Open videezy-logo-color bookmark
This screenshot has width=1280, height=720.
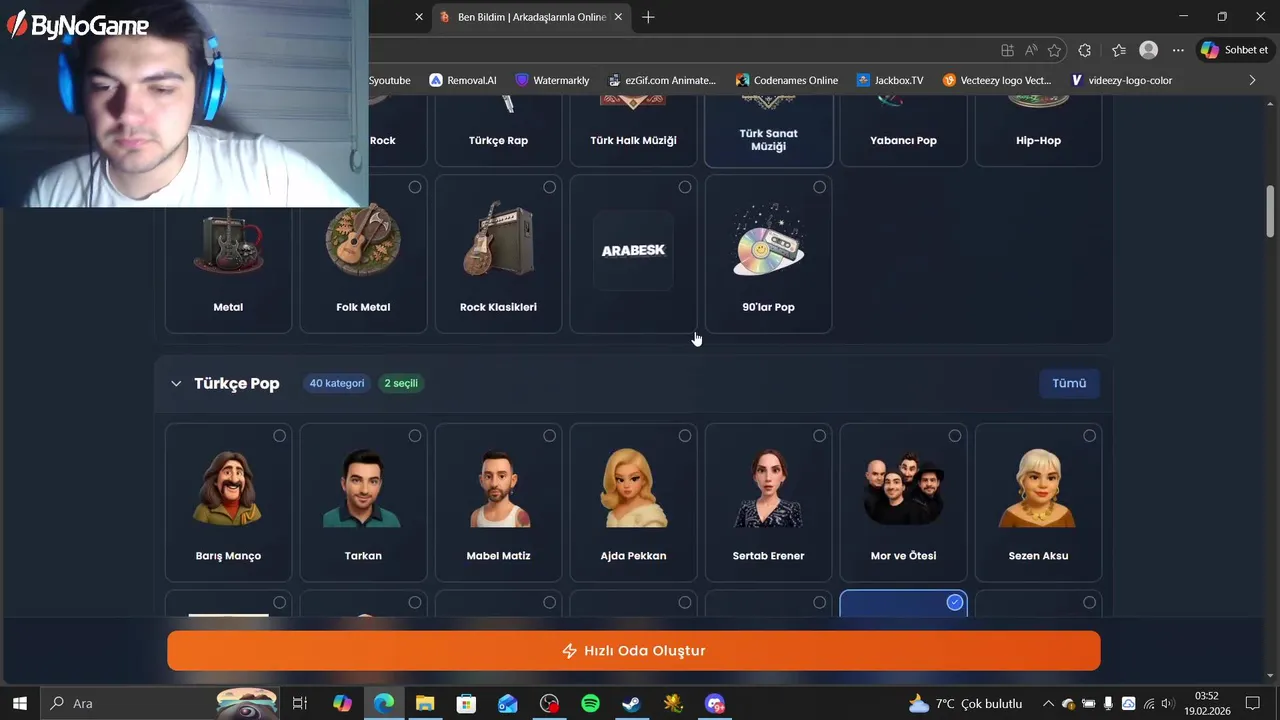coord(1120,80)
